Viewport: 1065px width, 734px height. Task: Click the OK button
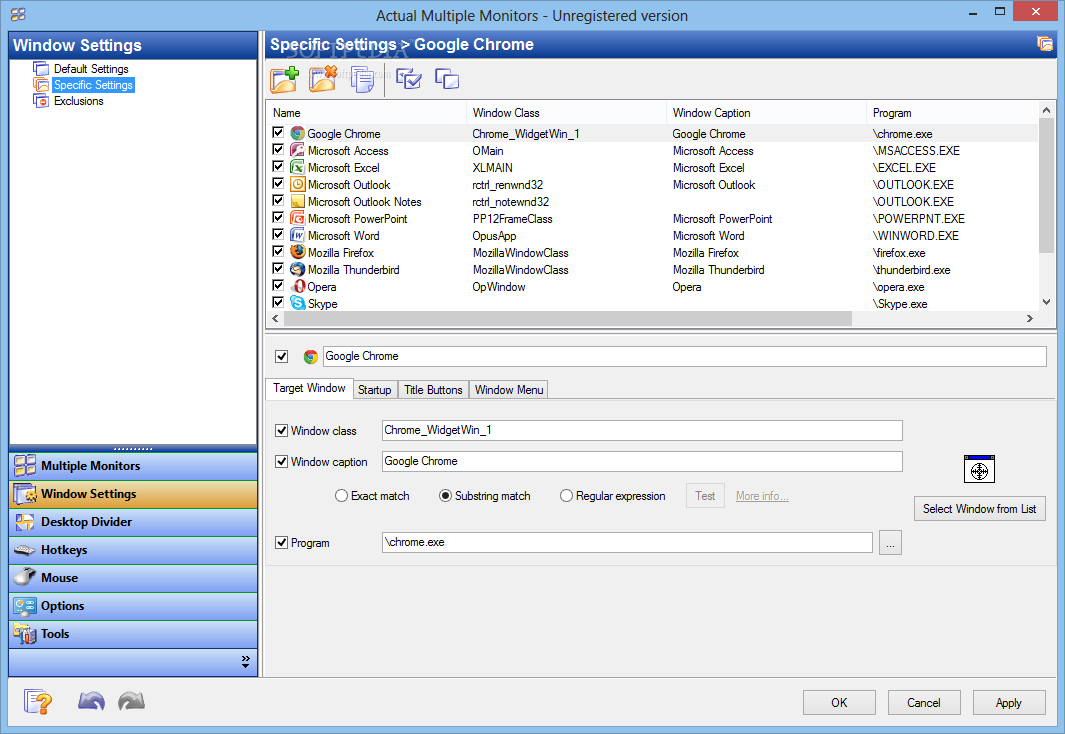coord(839,703)
